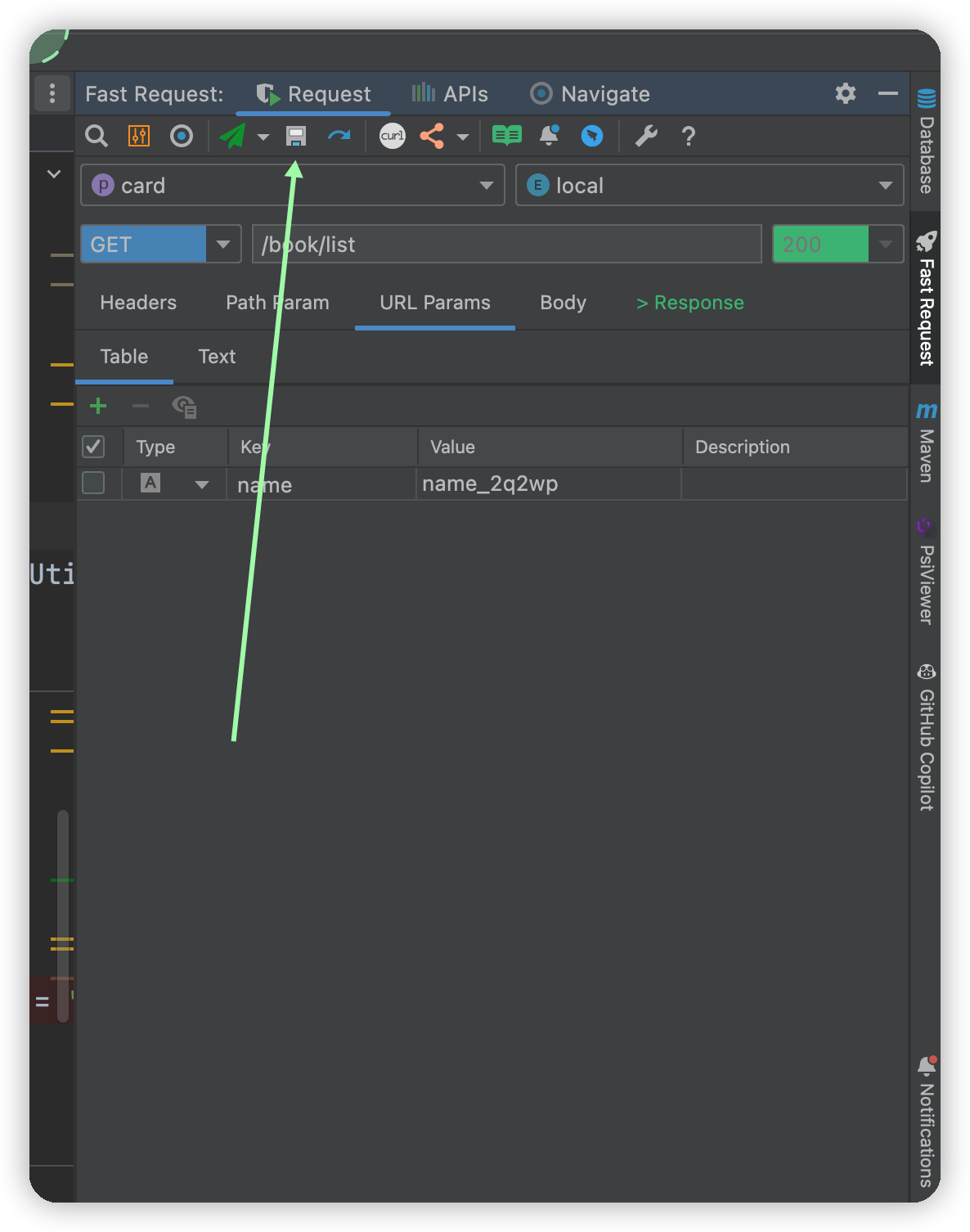Click the blue redo arrow icon
Image resolution: width=970 pixels, height=1232 pixels.
[x=339, y=136]
